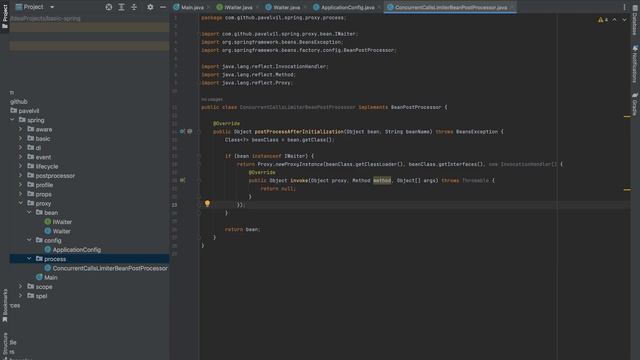Image resolution: width=640 pixels, height=360 pixels.
Task: Click the postProcessAfterInitialization method name
Action: tap(299, 132)
